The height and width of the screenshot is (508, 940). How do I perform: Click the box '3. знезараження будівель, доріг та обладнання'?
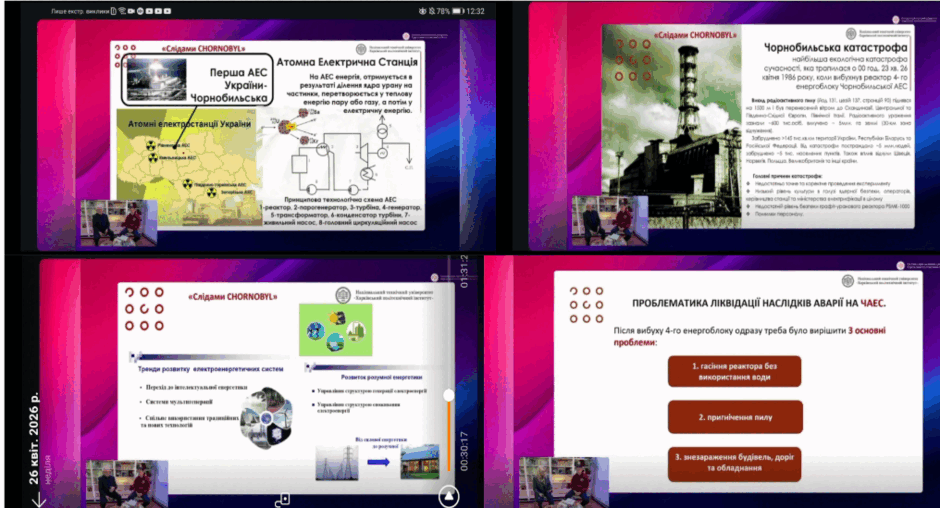point(734,462)
